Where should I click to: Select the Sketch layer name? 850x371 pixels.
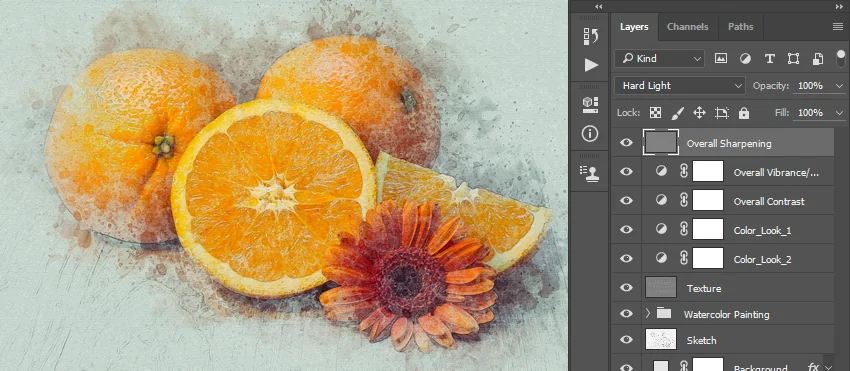point(701,341)
